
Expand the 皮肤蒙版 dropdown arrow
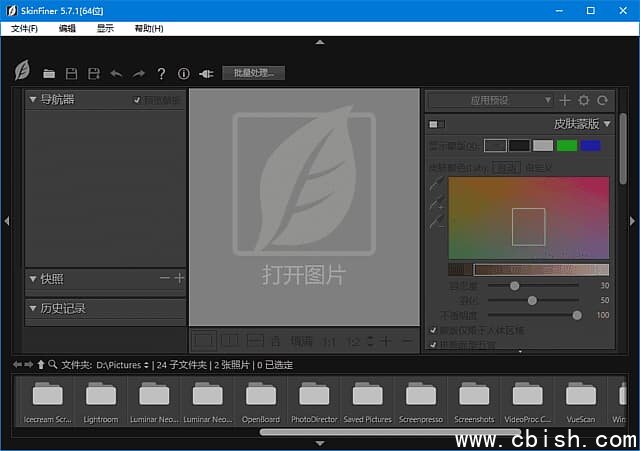pos(607,123)
